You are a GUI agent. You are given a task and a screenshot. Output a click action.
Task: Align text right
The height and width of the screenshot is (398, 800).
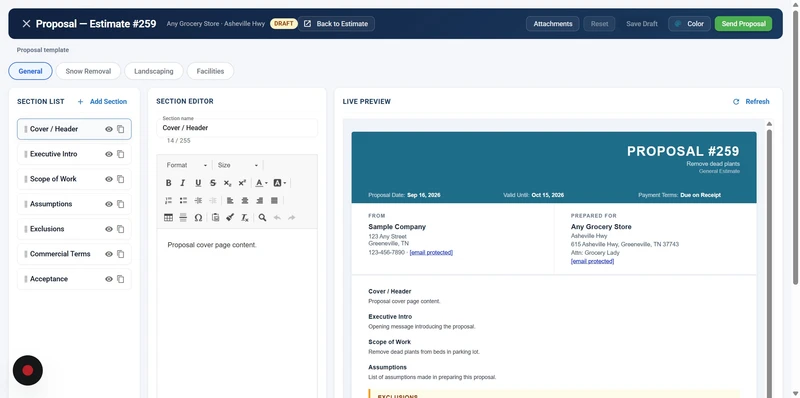pos(260,201)
